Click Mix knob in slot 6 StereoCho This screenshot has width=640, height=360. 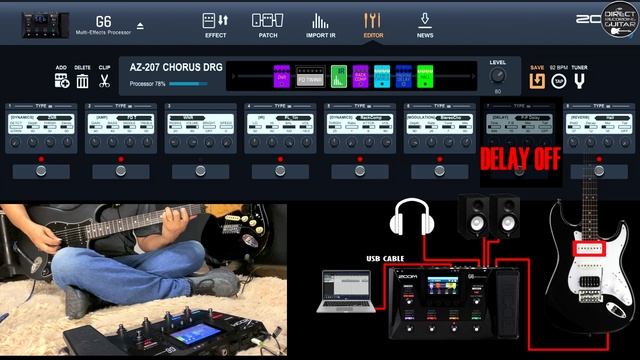pos(465,142)
